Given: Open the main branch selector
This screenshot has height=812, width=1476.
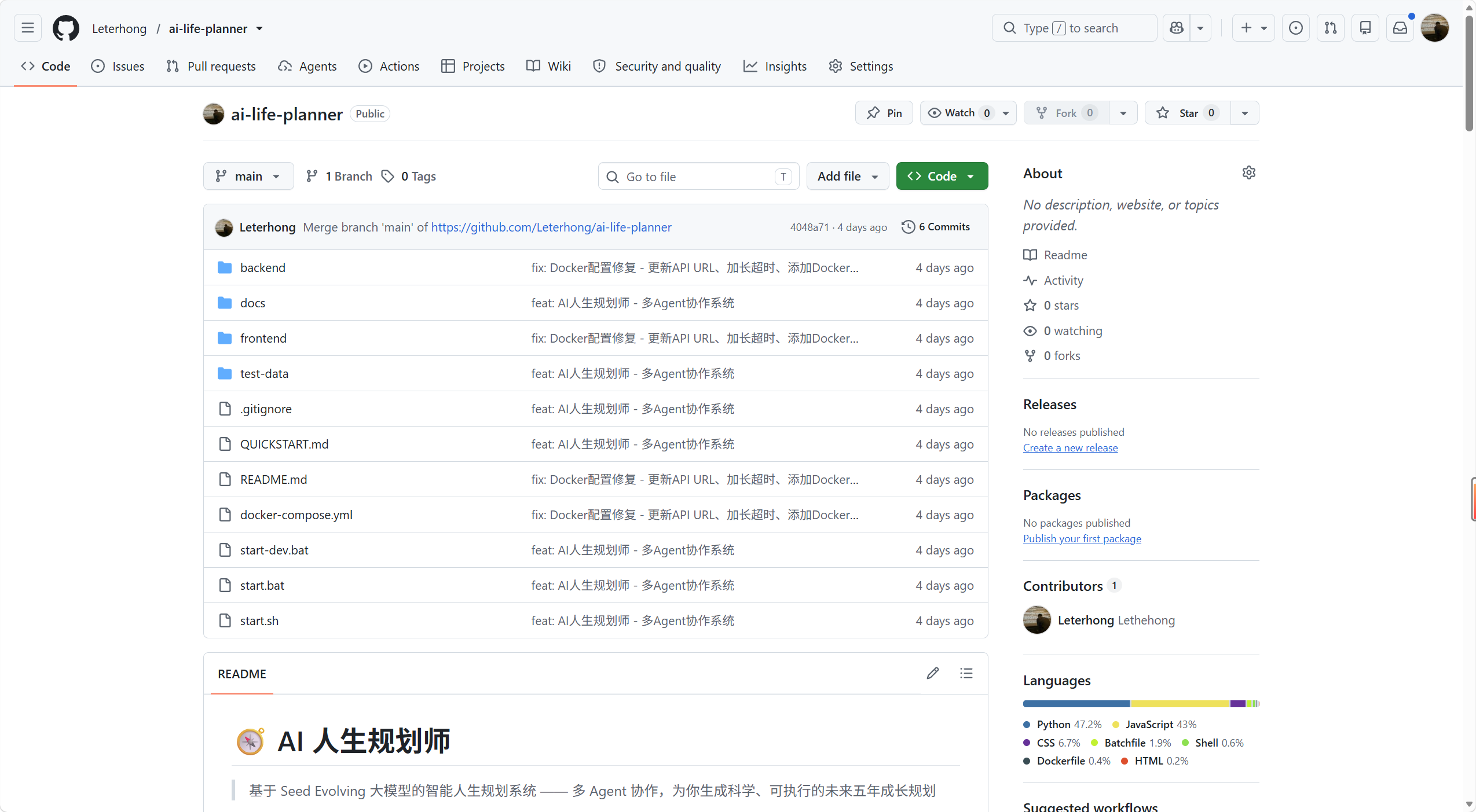Looking at the screenshot, I should (x=248, y=176).
